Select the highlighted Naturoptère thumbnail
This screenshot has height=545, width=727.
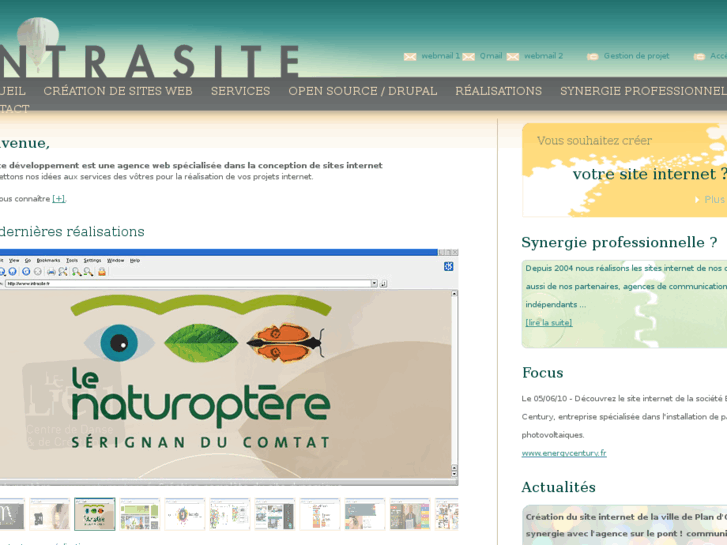click(x=95, y=514)
